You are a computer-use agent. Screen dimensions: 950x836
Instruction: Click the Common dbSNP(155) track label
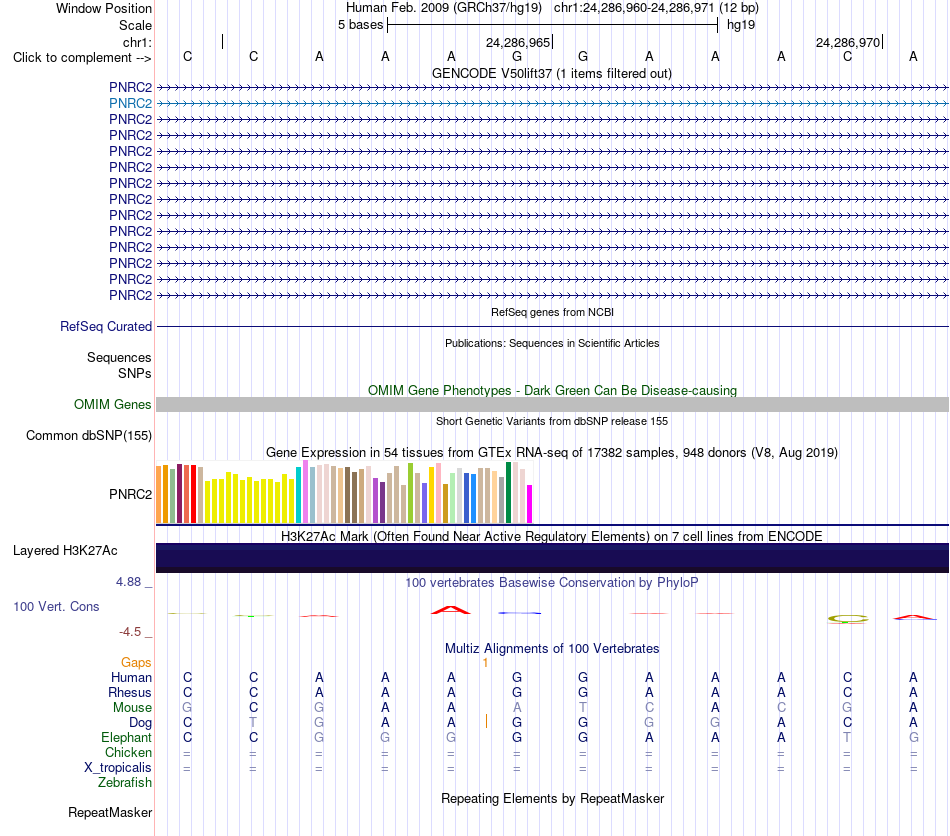tap(89, 436)
